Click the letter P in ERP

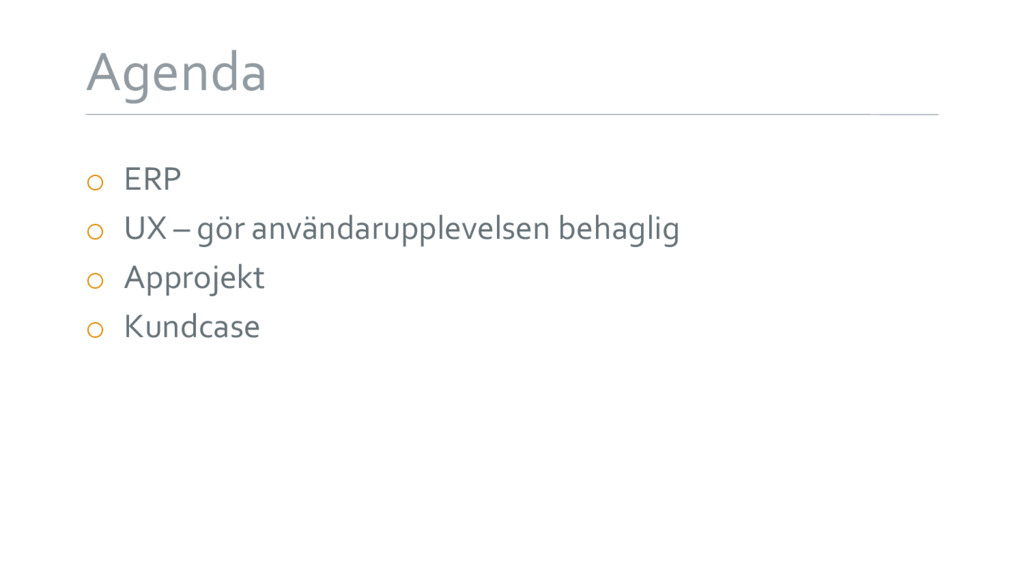click(172, 179)
